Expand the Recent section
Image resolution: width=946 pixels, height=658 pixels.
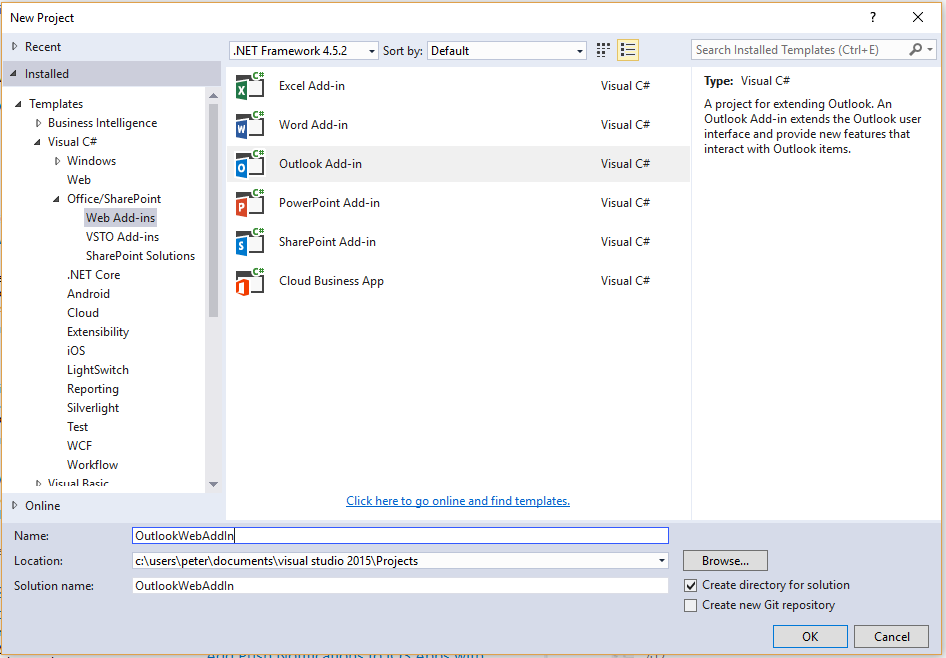(x=14, y=46)
